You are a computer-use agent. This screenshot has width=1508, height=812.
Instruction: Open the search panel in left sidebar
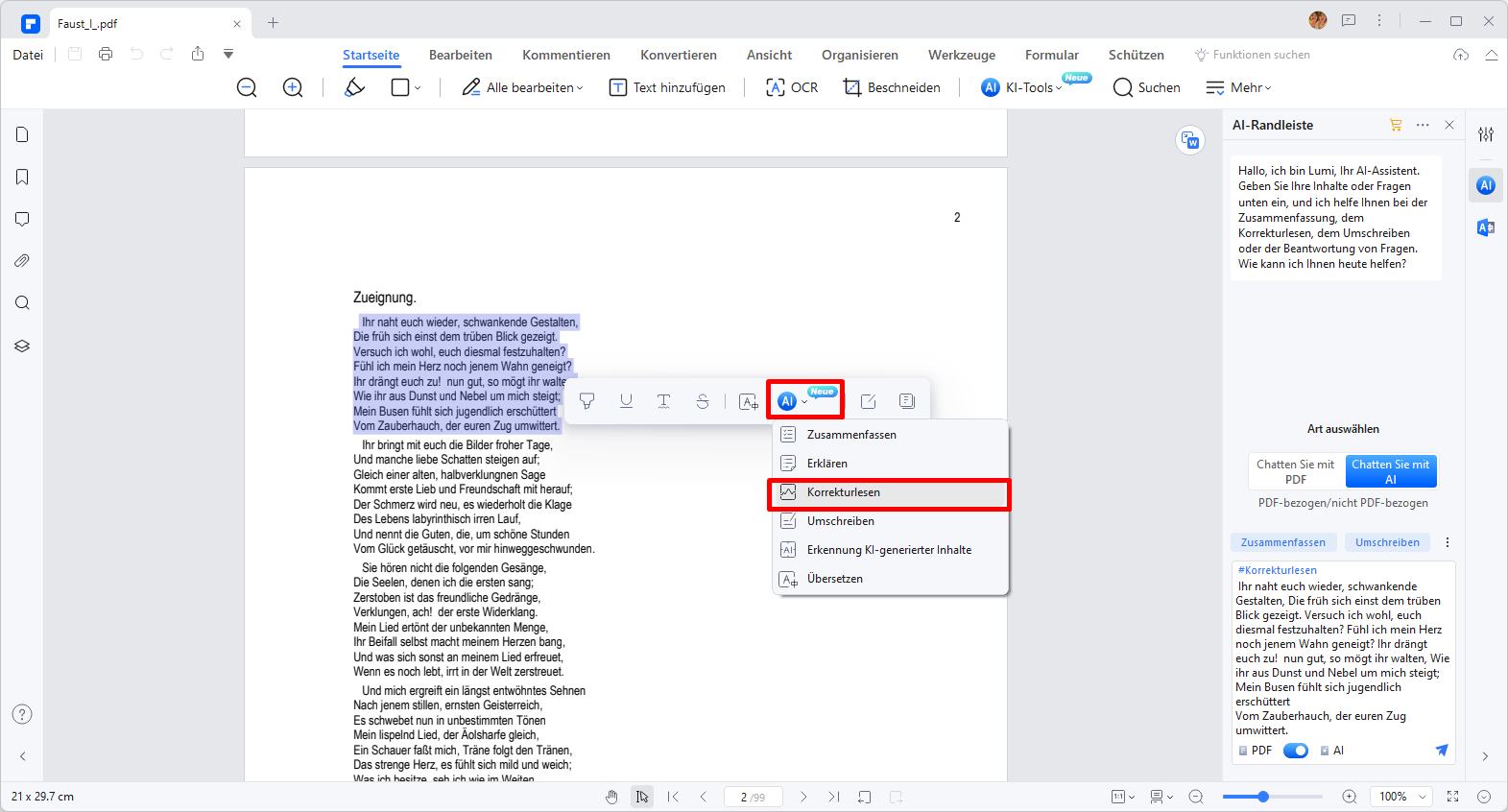(22, 303)
